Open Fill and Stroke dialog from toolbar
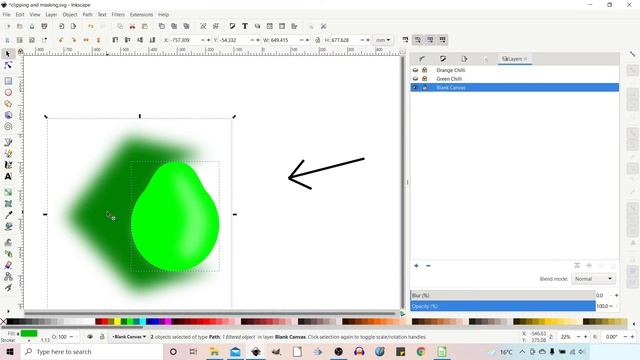Screen dimensions: 640x360 click(232, 26)
